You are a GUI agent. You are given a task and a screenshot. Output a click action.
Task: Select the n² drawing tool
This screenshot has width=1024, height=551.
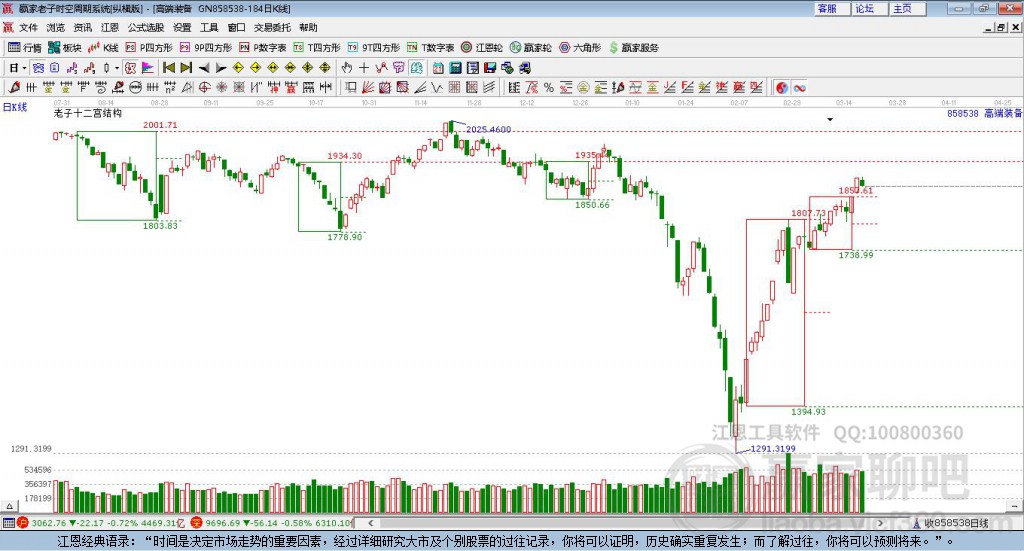pyautogui.click(x=170, y=87)
